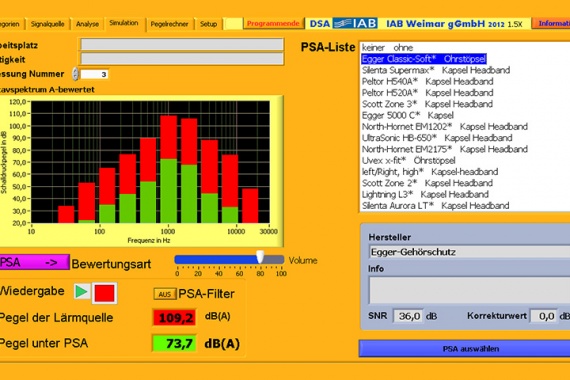Click the Messung Nummer stepper arrows
The height and width of the screenshot is (380, 570).
75,74
